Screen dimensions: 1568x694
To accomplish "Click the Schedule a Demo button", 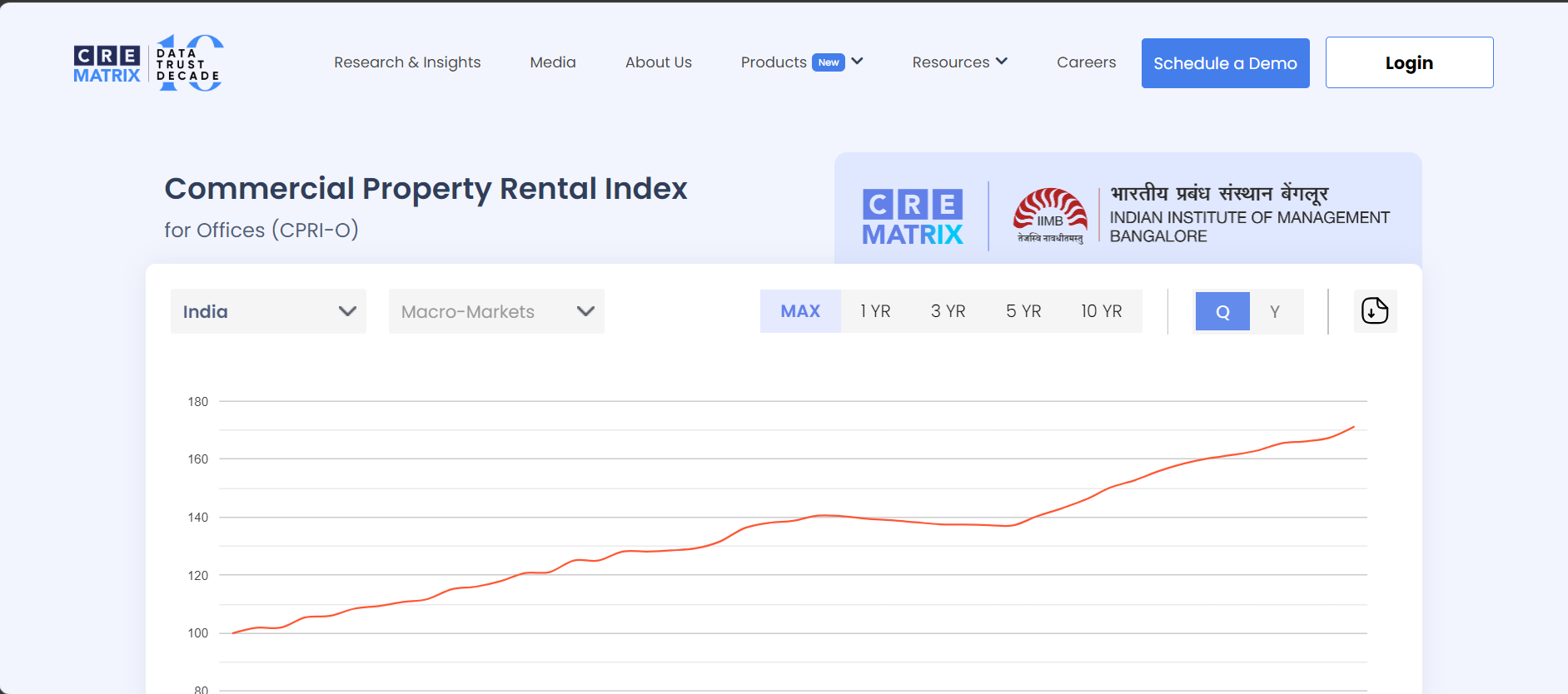I will click(x=1225, y=63).
